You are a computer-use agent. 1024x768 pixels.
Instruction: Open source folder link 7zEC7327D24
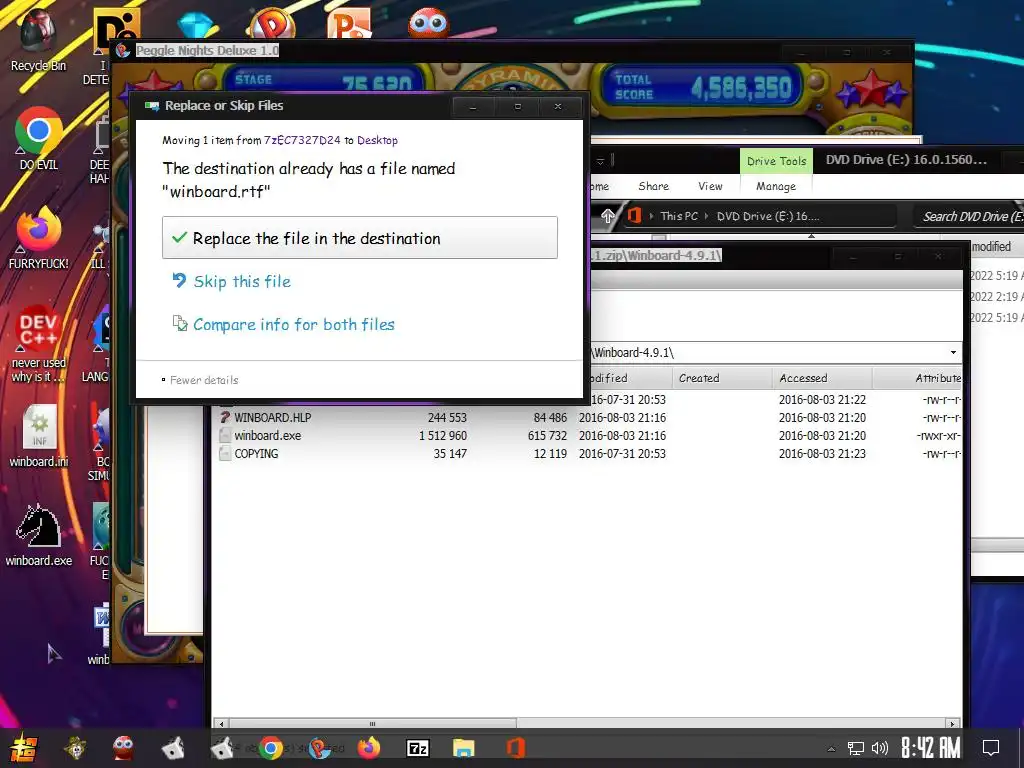pos(302,140)
